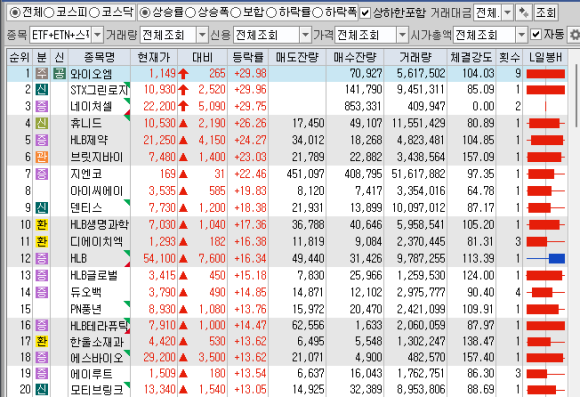Sort by 현재가 column header
The height and width of the screenshot is (397, 580).
[x=154, y=57]
